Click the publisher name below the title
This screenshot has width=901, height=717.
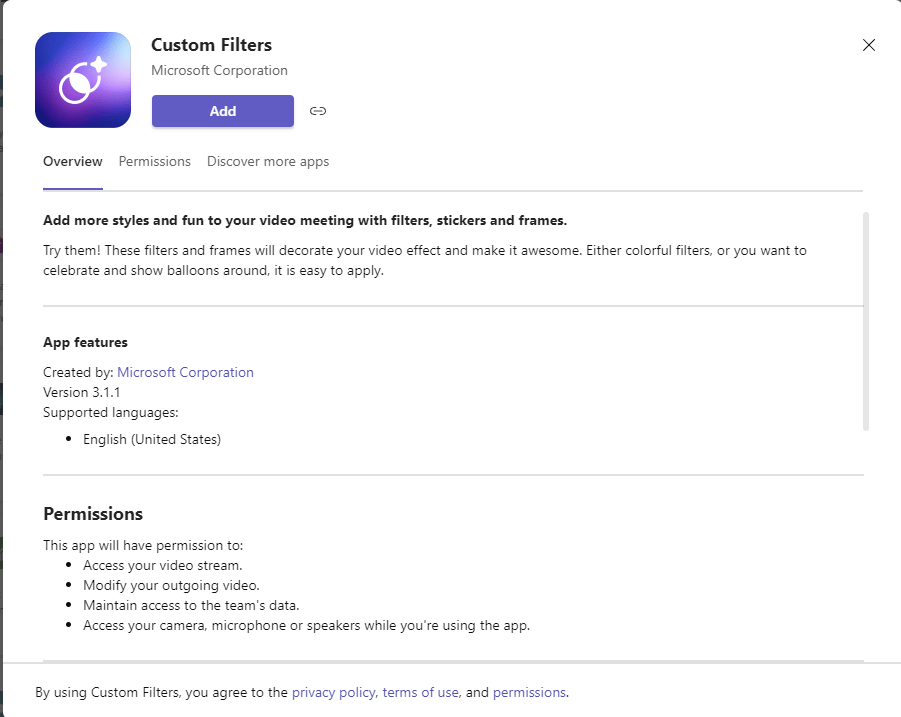219,71
